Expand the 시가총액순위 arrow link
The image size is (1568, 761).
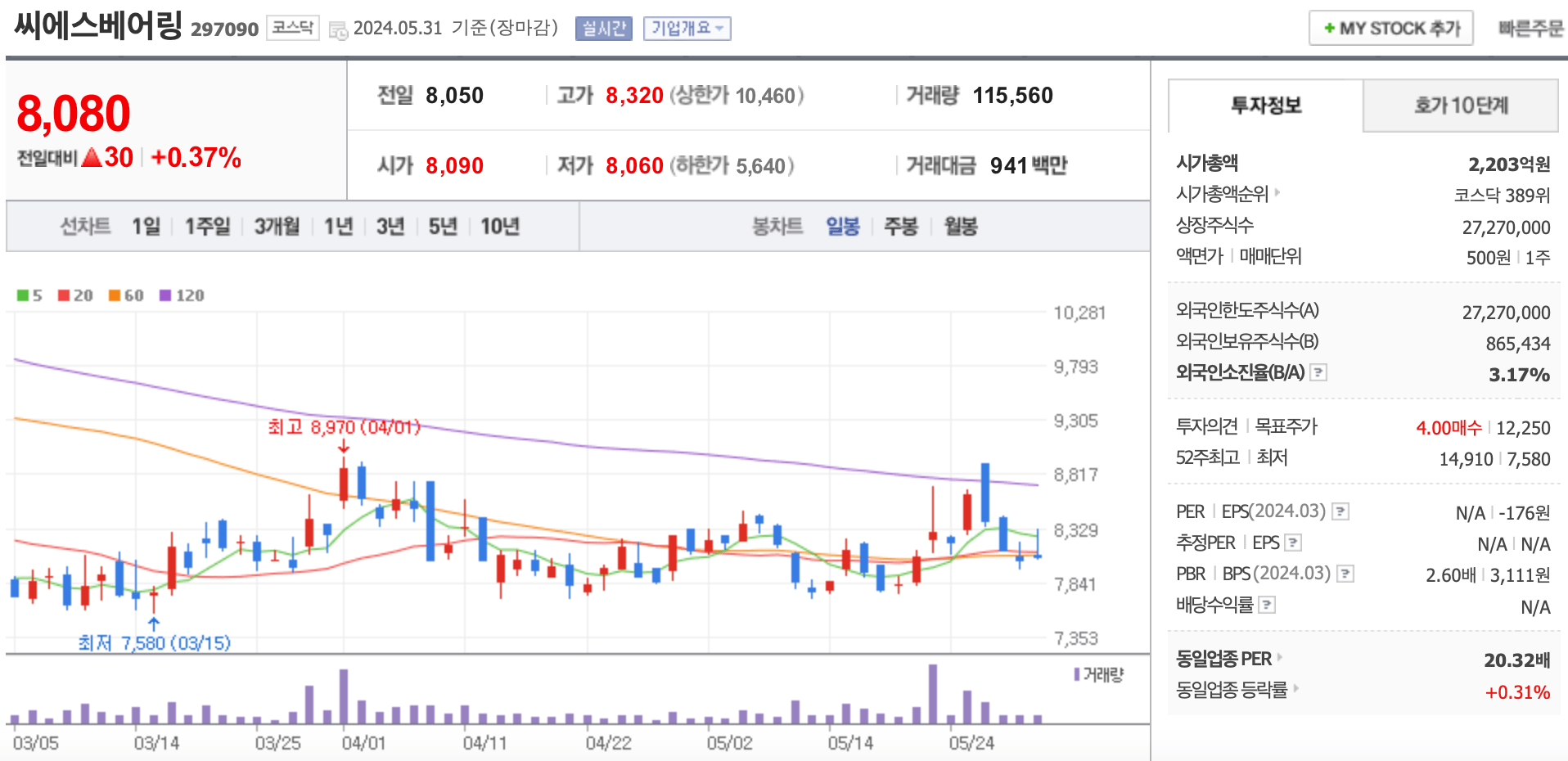(x=1277, y=193)
